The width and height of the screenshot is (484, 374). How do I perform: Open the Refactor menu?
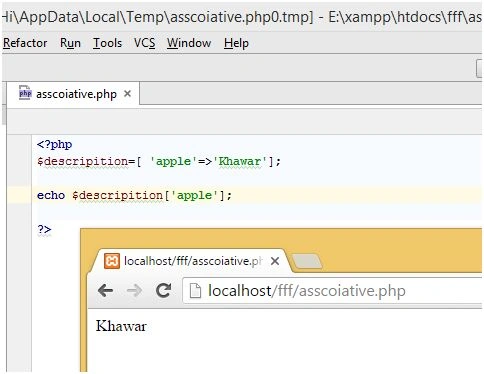pos(25,43)
